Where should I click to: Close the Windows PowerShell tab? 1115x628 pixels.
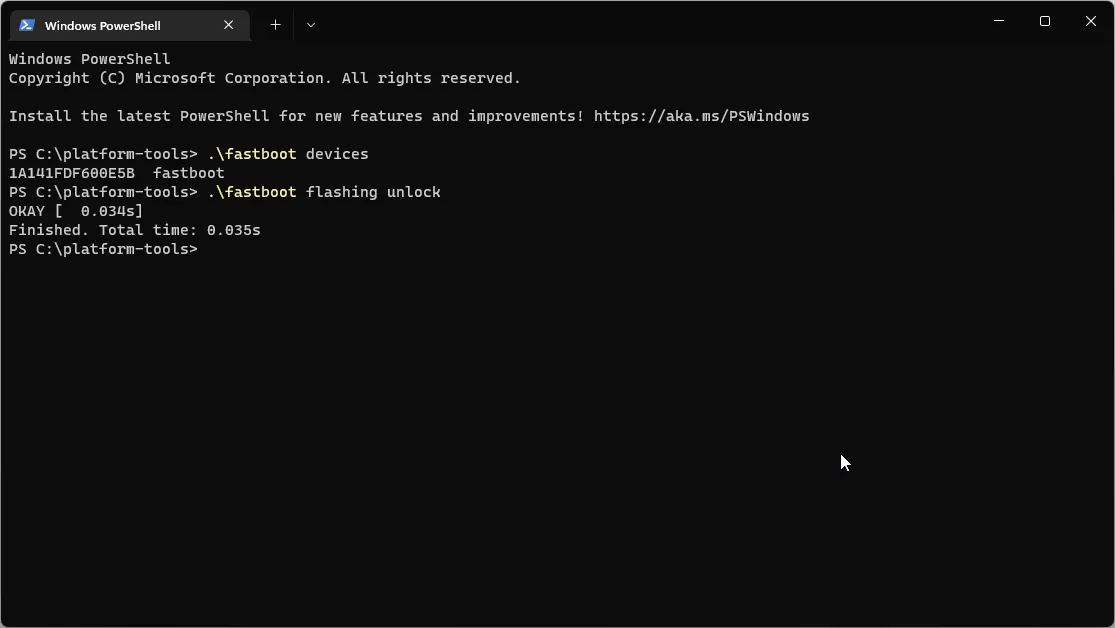pos(228,25)
